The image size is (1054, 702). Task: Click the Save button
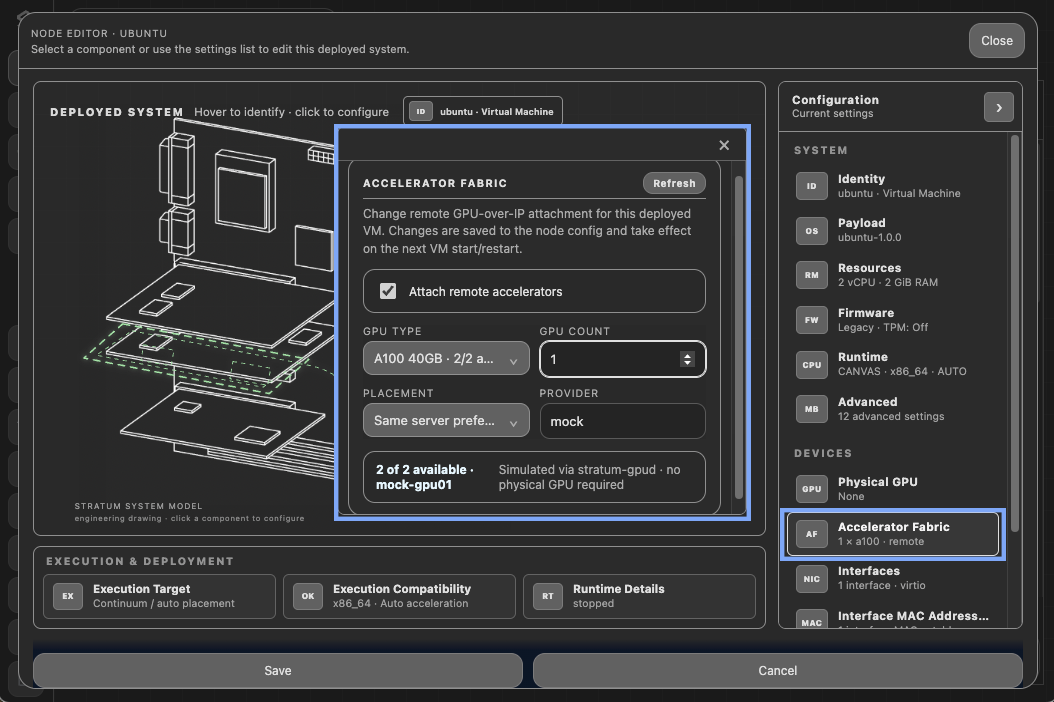coord(278,670)
